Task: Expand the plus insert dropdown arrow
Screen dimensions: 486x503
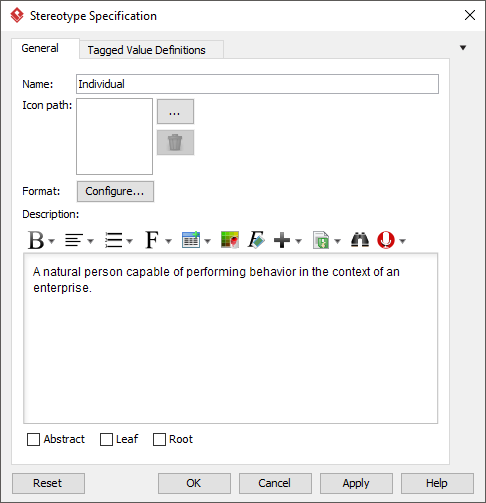Action: [x=299, y=241]
